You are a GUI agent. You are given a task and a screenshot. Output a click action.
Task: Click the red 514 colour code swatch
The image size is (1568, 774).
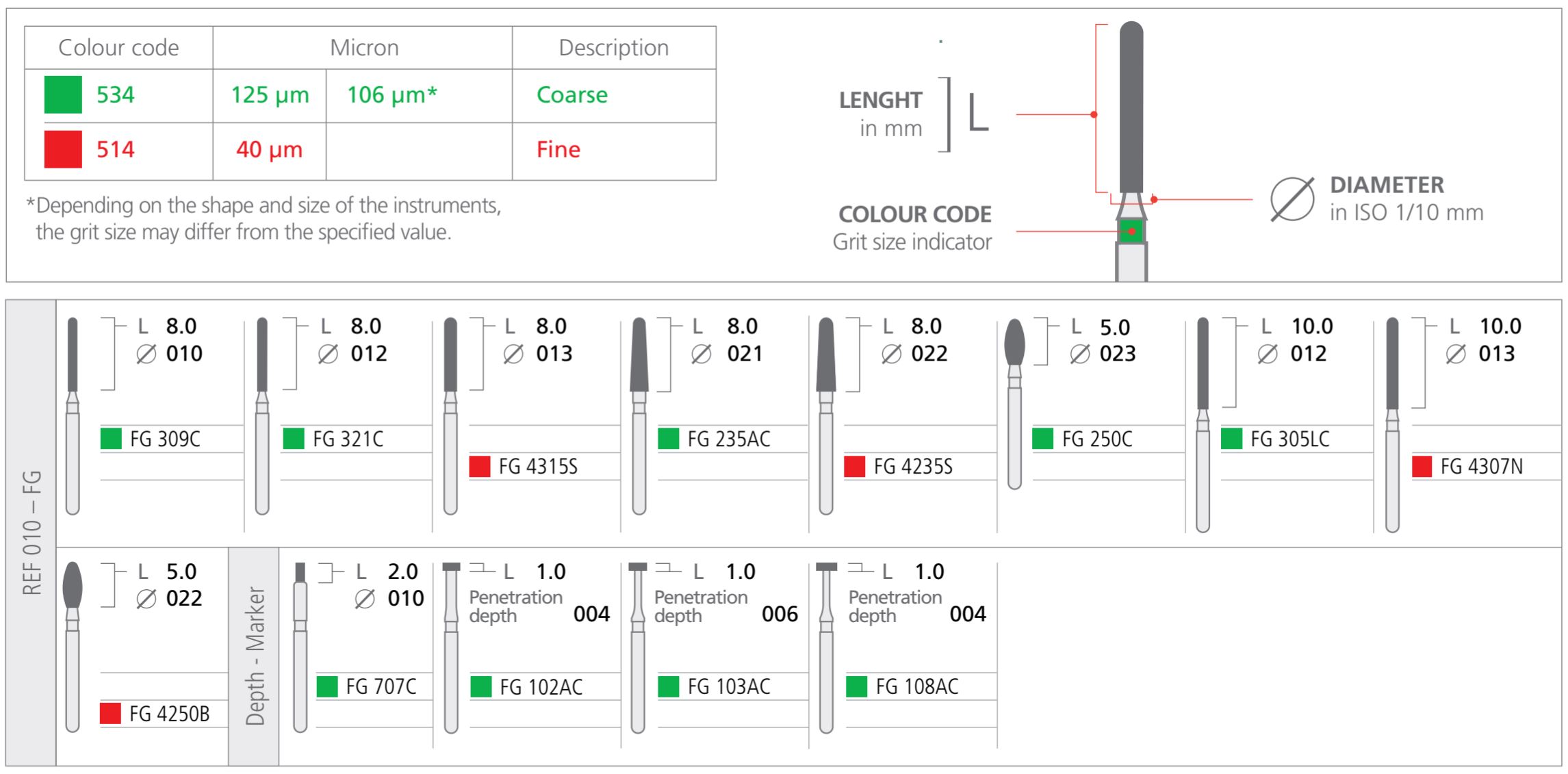pos(63,149)
